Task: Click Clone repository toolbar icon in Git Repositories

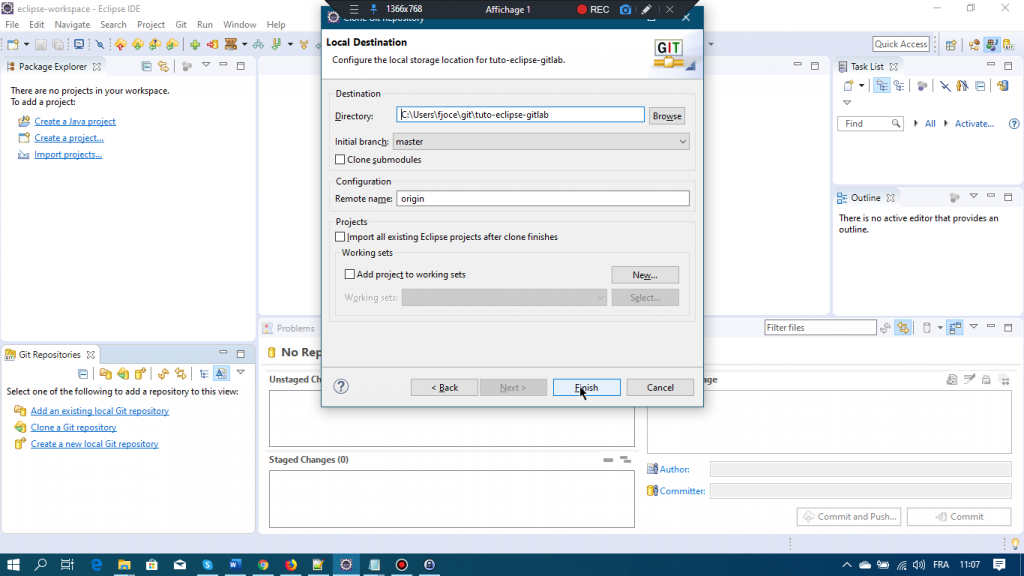Action: click(x=123, y=374)
